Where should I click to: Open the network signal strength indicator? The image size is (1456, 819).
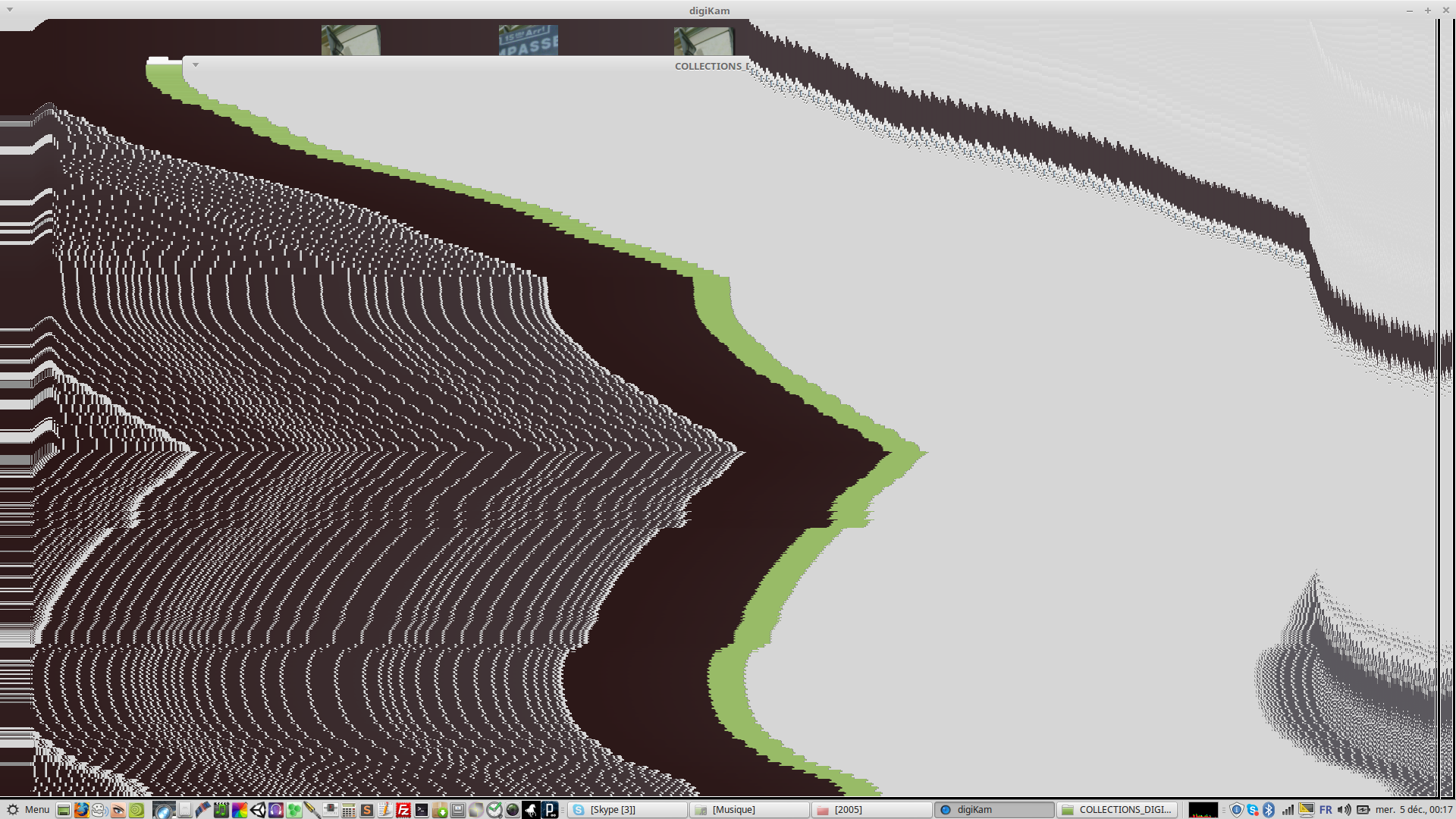tap(1288, 810)
